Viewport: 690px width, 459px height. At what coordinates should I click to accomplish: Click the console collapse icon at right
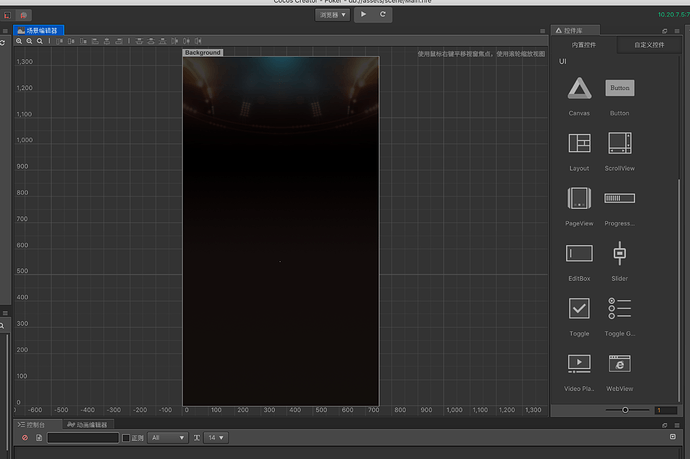click(x=673, y=437)
